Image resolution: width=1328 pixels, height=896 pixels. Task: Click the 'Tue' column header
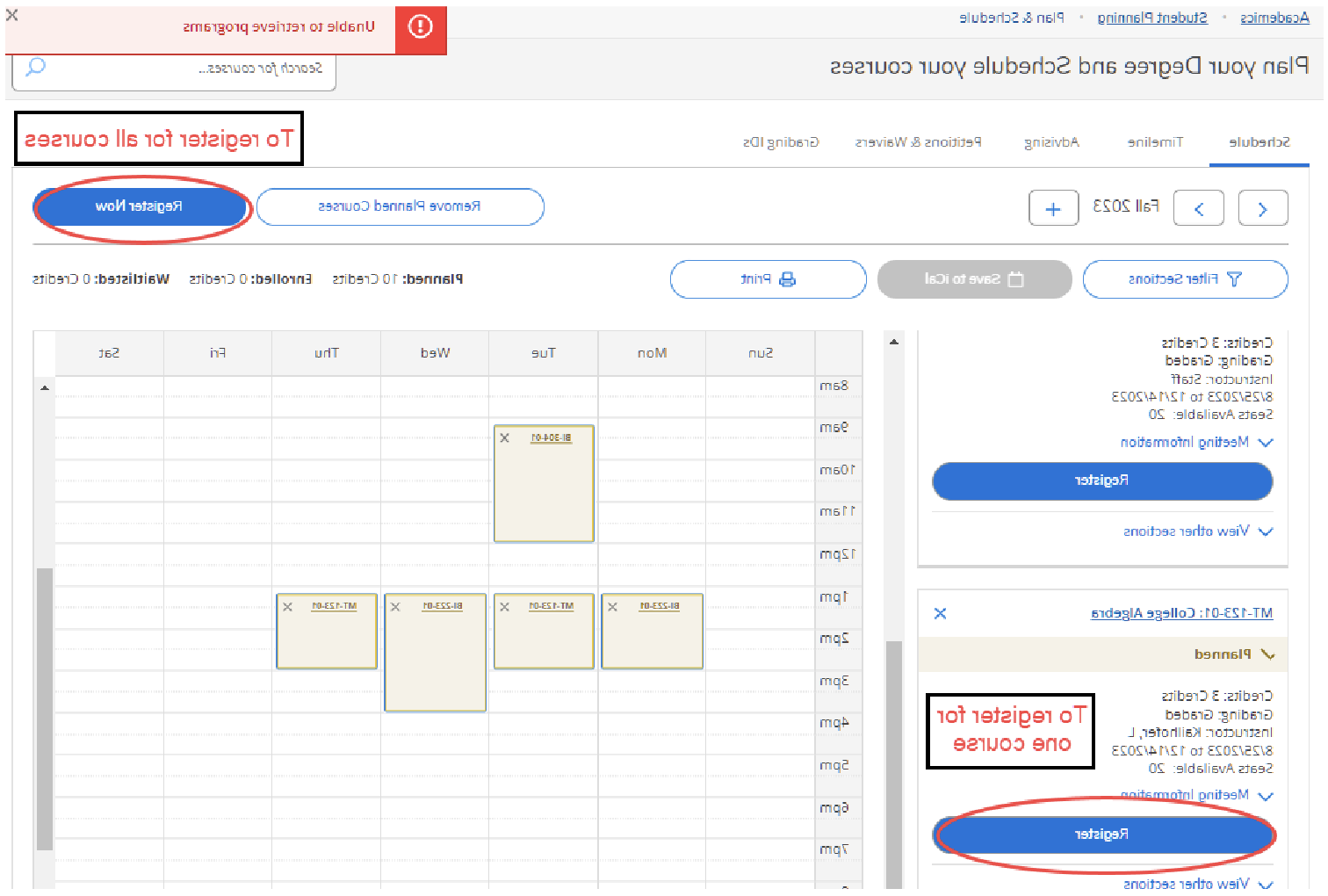pos(544,353)
